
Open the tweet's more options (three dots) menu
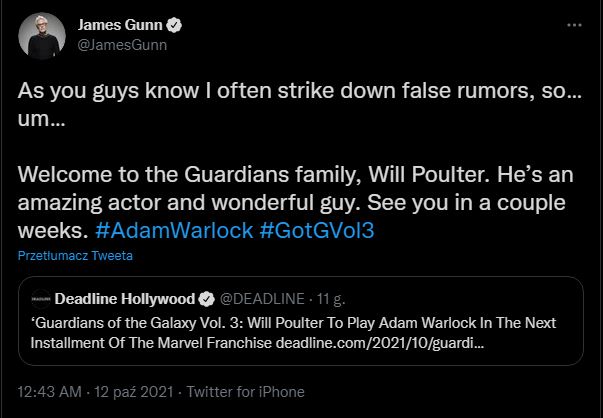573,24
